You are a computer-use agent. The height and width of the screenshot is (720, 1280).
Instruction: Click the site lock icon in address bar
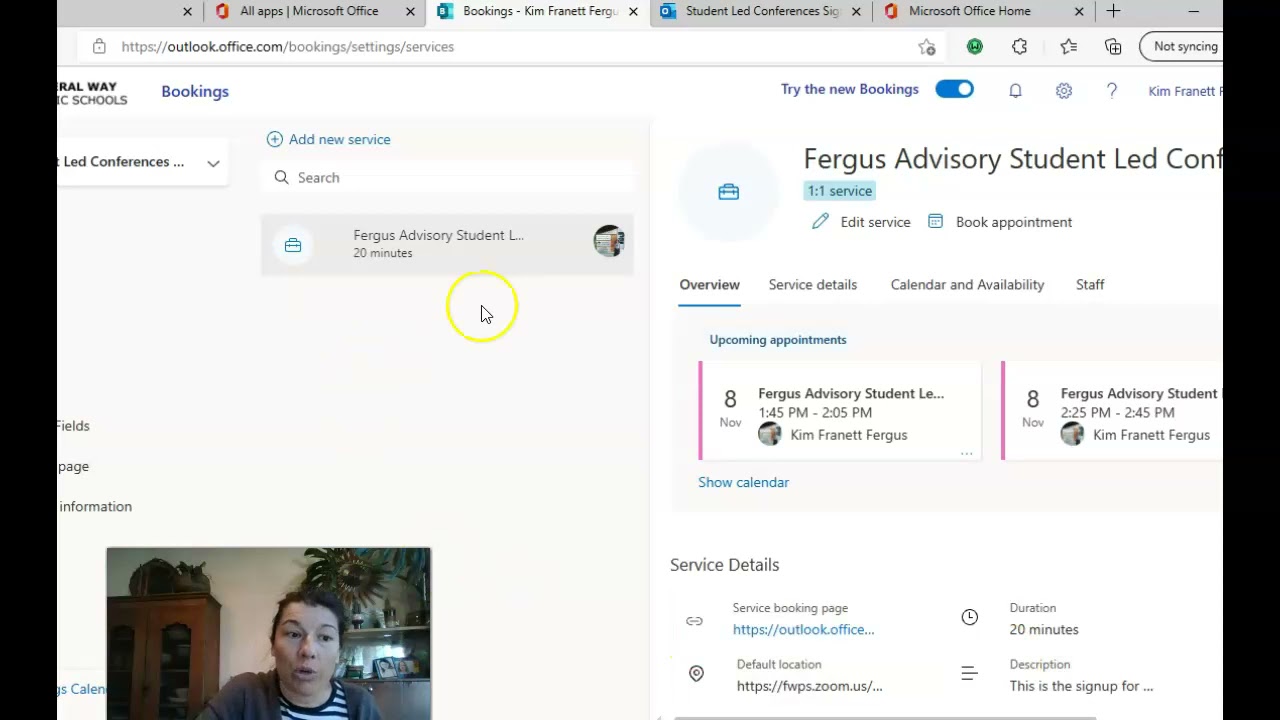[x=98, y=46]
